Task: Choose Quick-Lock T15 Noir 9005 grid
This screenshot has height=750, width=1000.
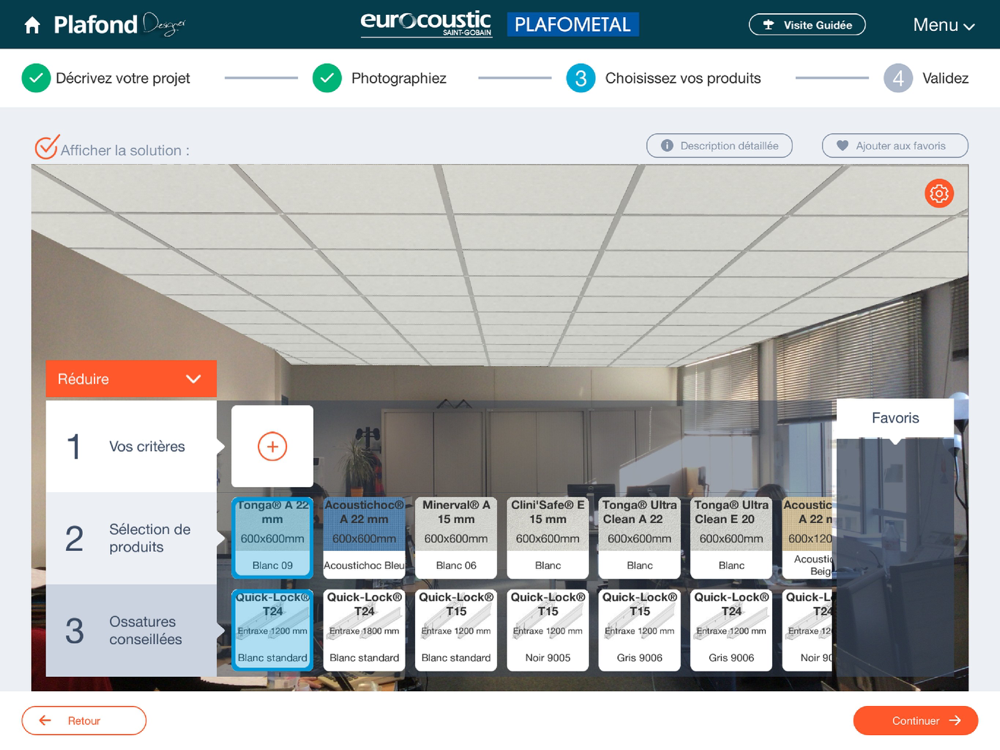Action: tap(548, 630)
